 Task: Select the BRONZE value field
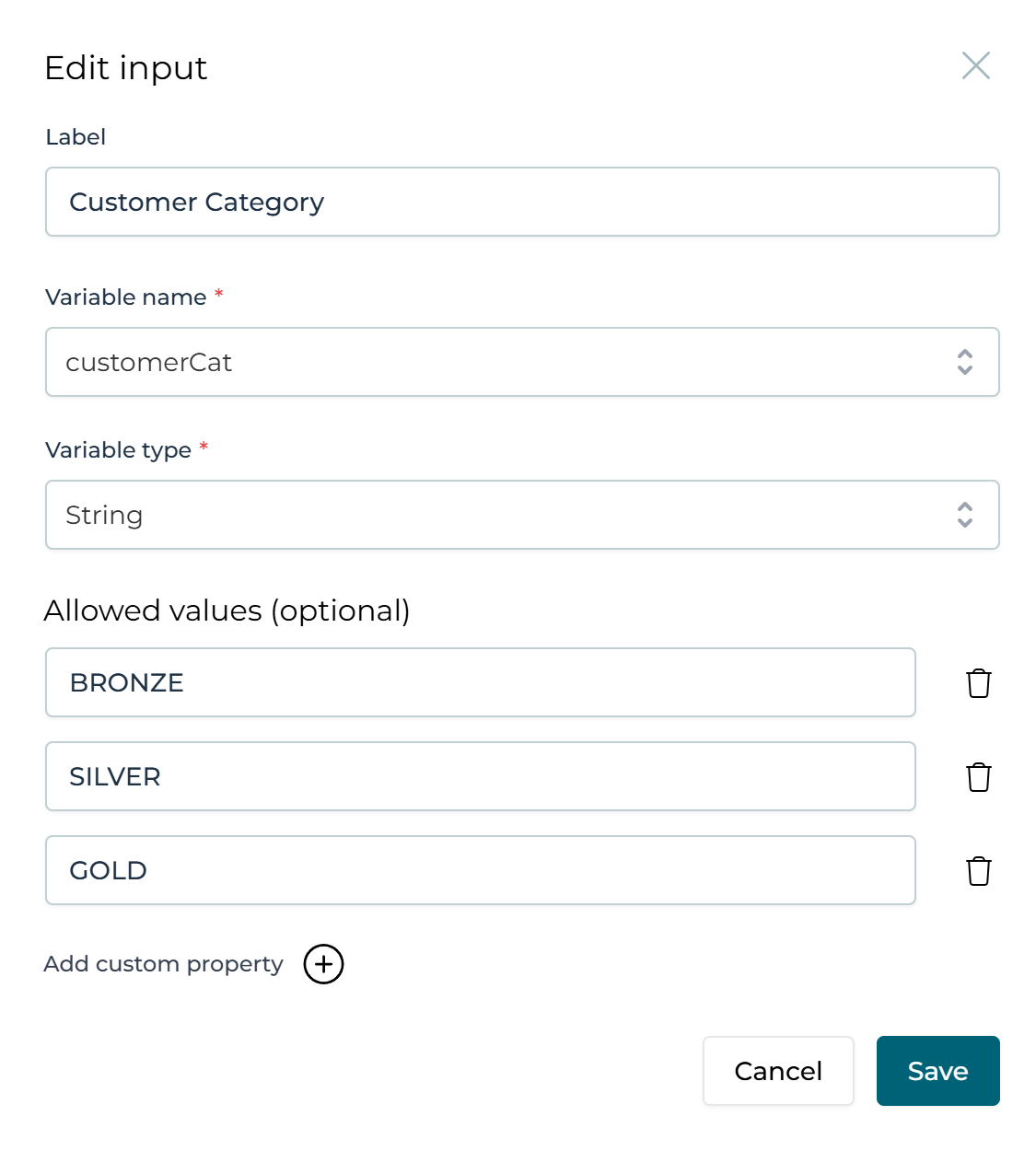point(480,682)
